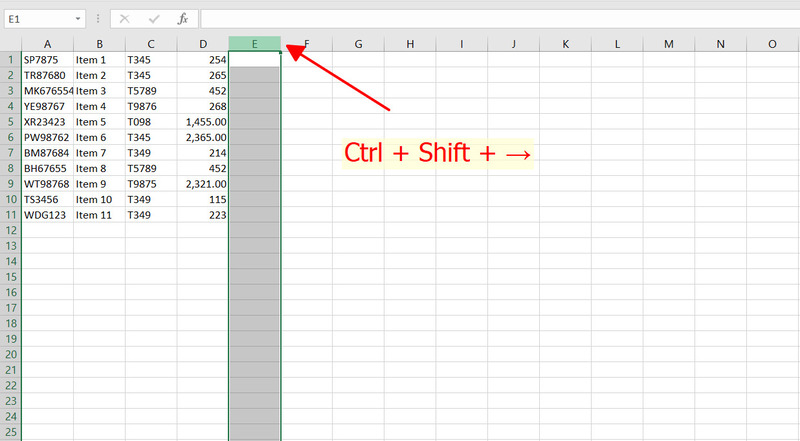Image resolution: width=800 pixels, height=441 pixels.
Task: Click cell with value 2,365.00
Action: (x=203, y=137)
